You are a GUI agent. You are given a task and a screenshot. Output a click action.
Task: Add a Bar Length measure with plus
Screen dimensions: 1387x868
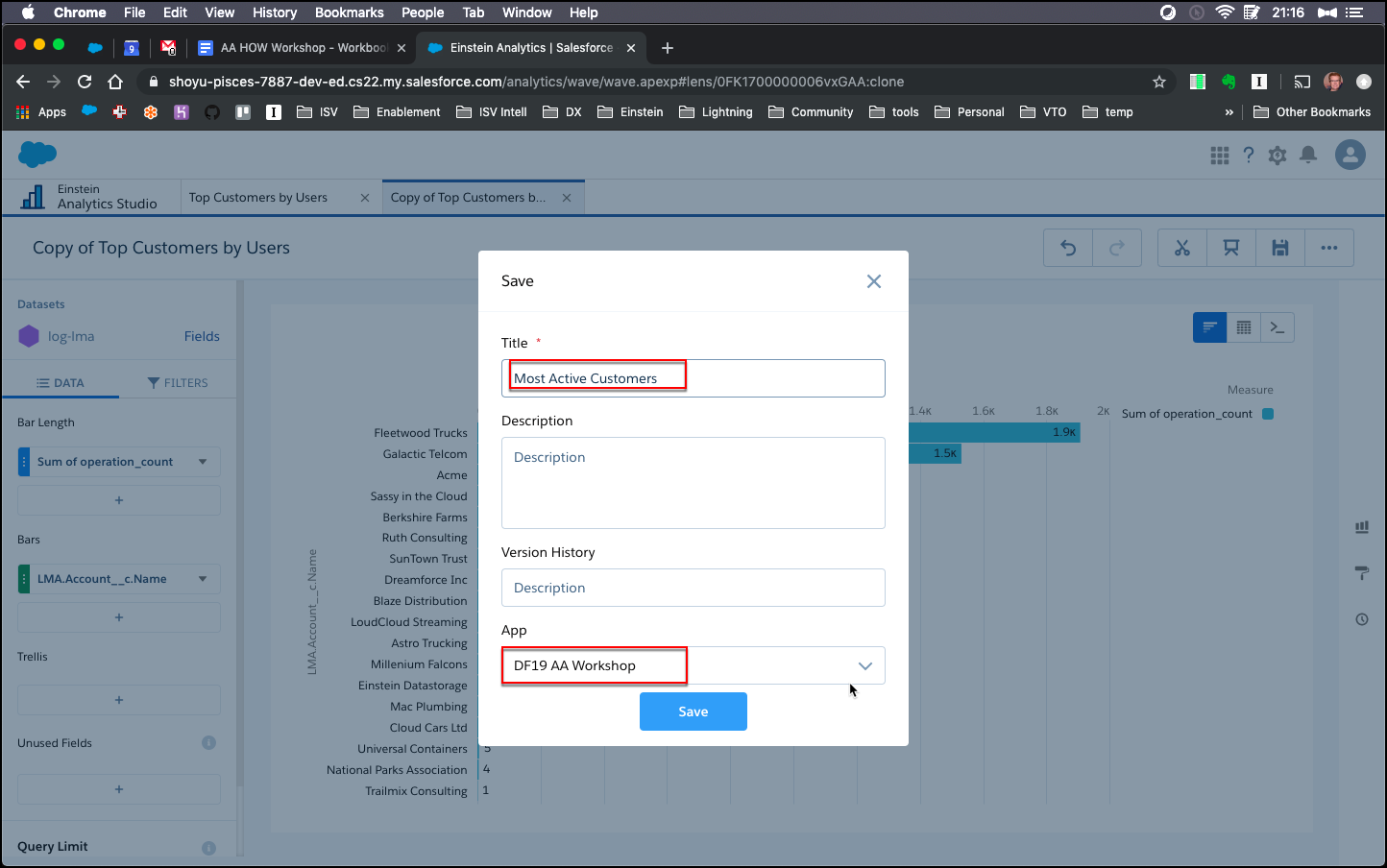119,500
